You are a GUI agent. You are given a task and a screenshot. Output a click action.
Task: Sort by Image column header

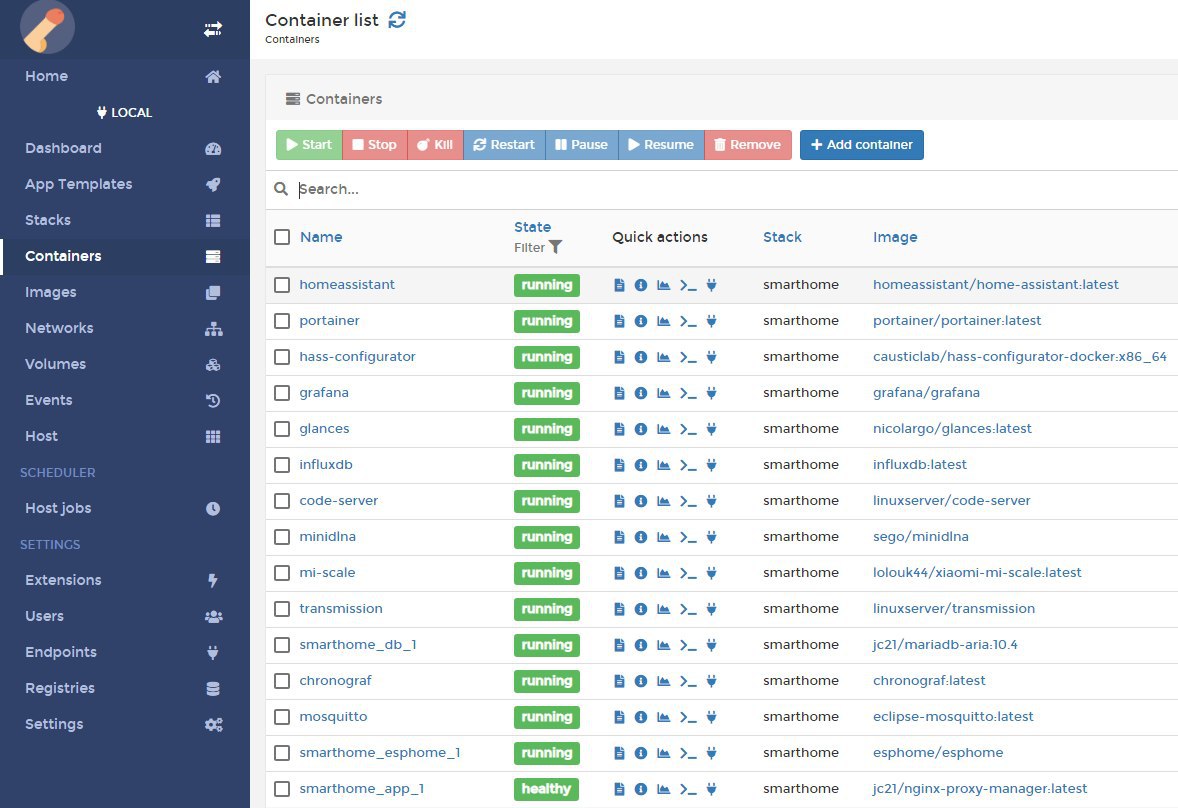pos(895,237)
